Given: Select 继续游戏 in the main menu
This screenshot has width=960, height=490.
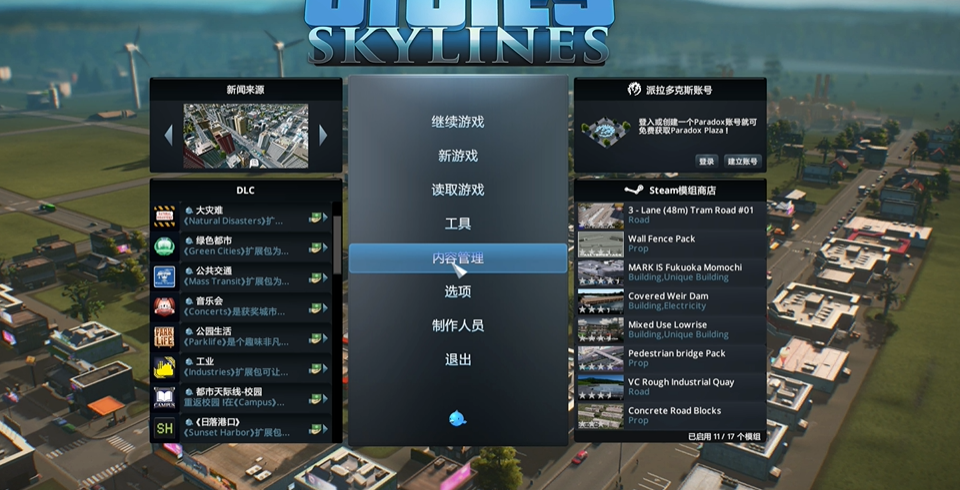Looking at the screenshot, I should click(457, 122).
